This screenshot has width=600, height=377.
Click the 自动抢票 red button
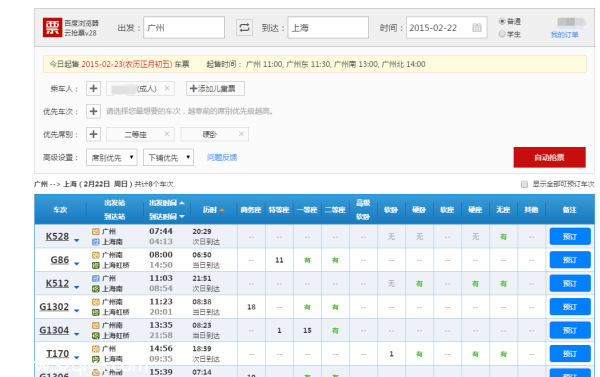(x=549, y=157)
